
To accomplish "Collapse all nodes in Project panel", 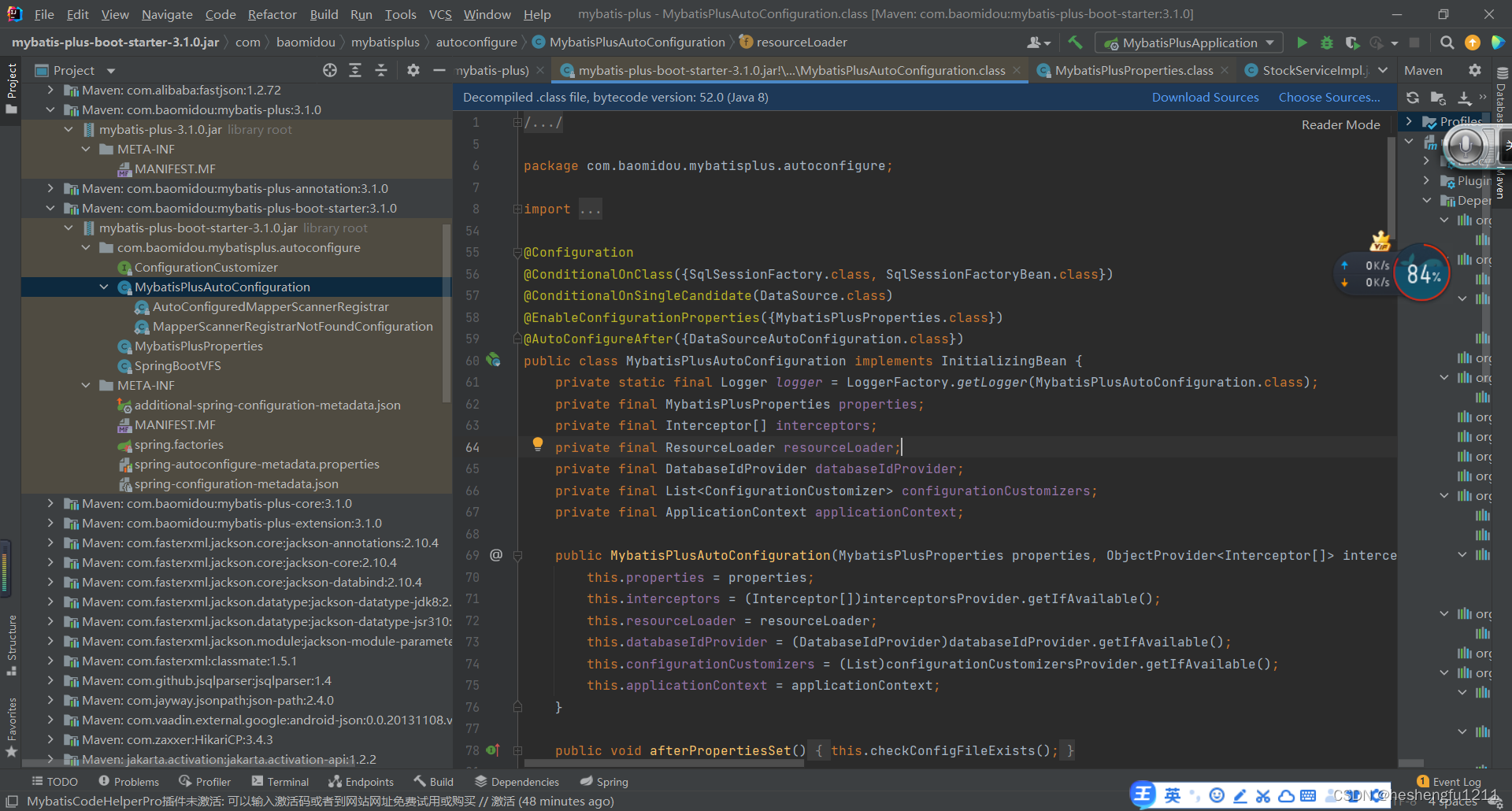I will (x=381, y=71).
